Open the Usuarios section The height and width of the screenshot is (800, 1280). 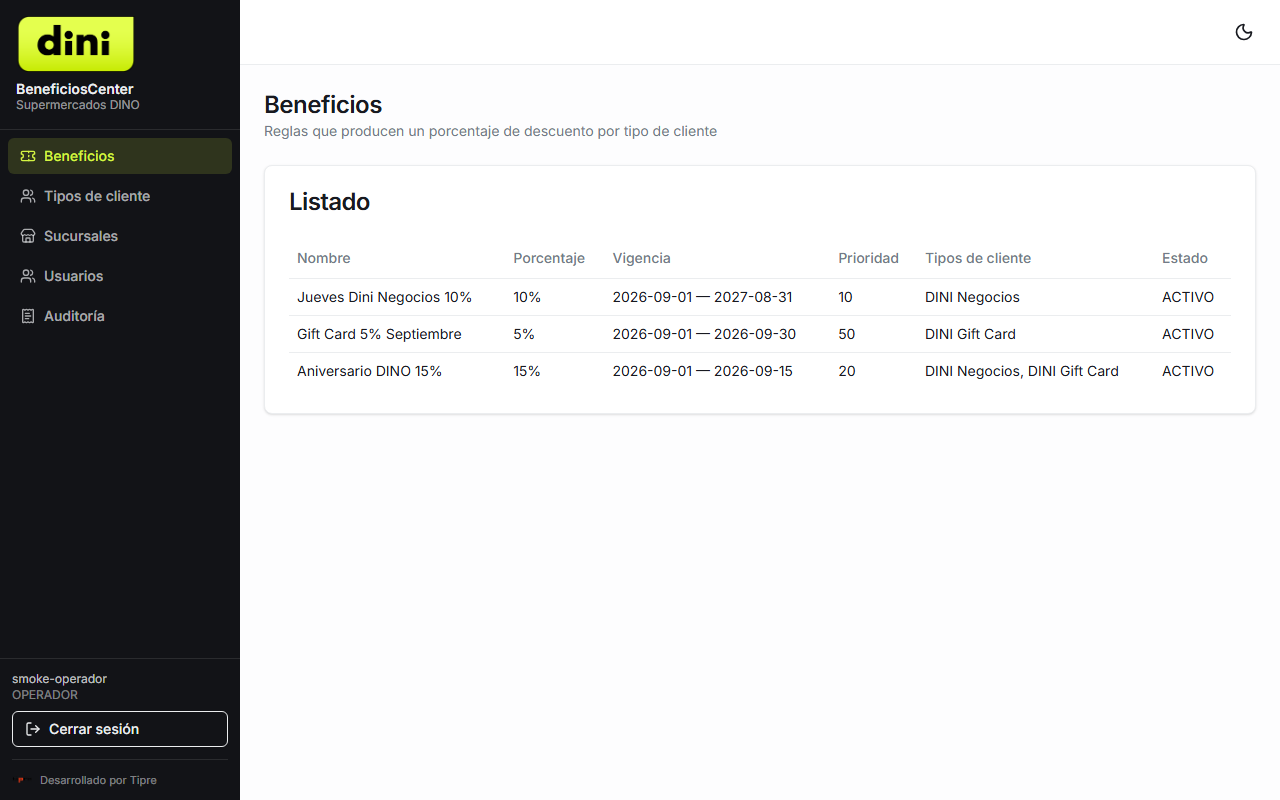coord(120,276)
